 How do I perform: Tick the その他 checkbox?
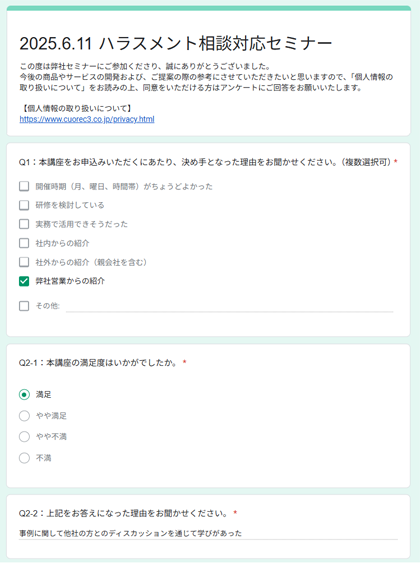[x=24, y=306]
